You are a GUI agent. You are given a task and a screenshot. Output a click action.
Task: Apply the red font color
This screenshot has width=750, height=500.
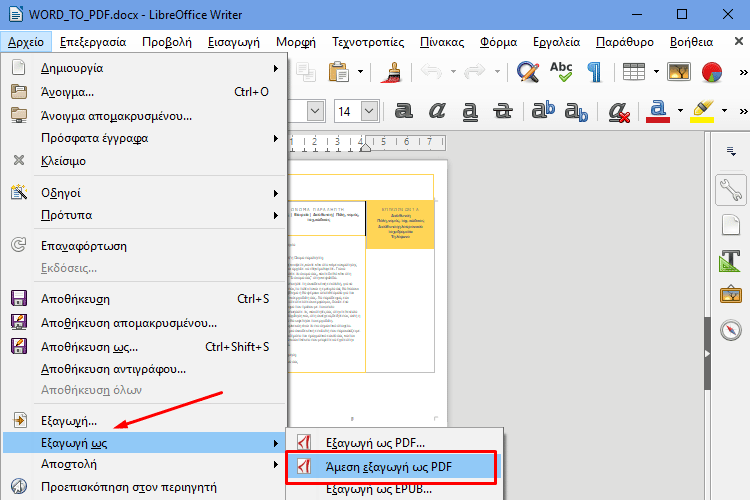[658, 111]
